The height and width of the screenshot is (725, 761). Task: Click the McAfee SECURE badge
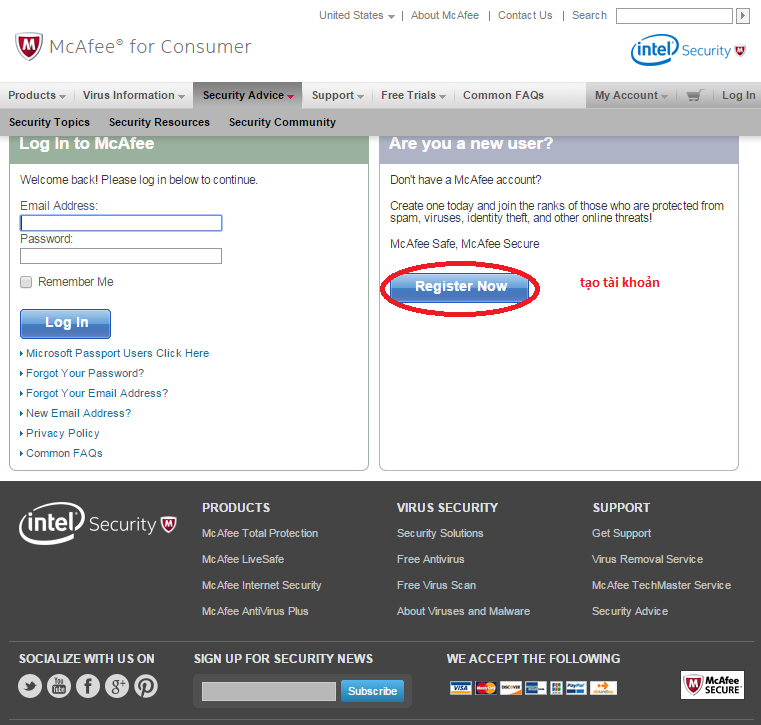pyautogui.click(x=712, y=685)
